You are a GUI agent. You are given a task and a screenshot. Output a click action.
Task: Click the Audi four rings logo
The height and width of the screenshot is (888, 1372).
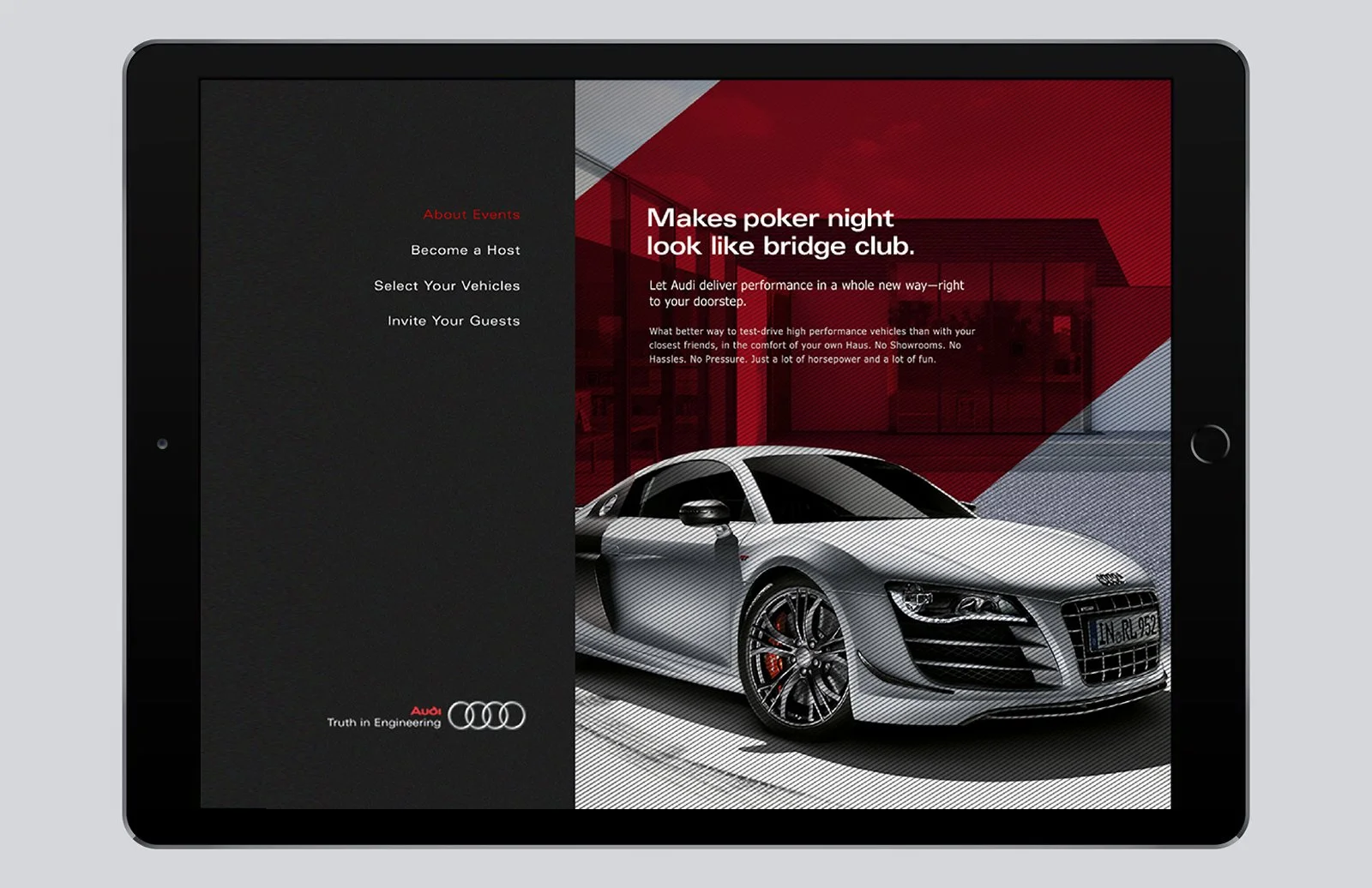click(x=487, y=715)
